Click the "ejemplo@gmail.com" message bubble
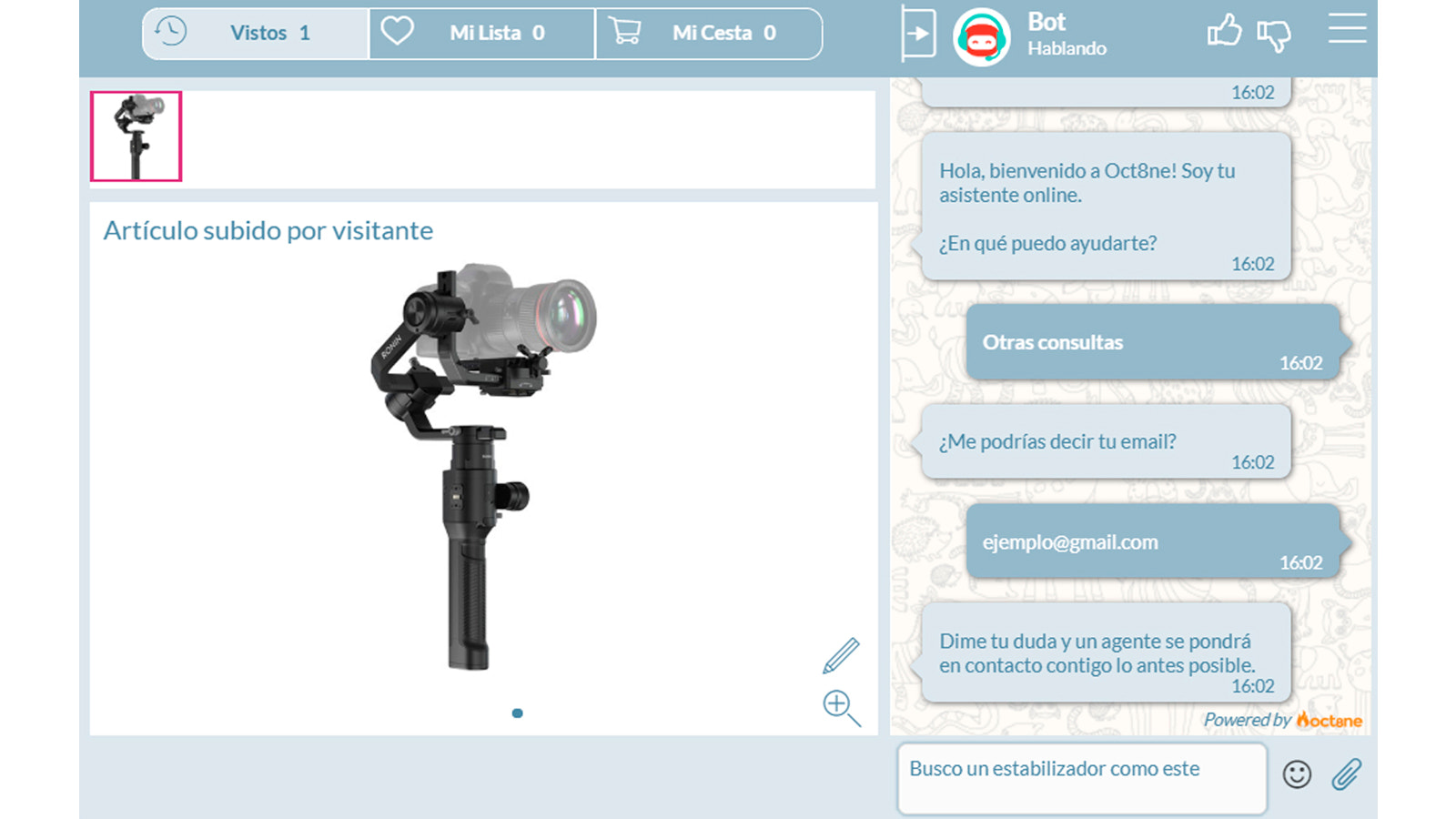The height and width of the screenshot is (819, 1456). [1154, 541]
